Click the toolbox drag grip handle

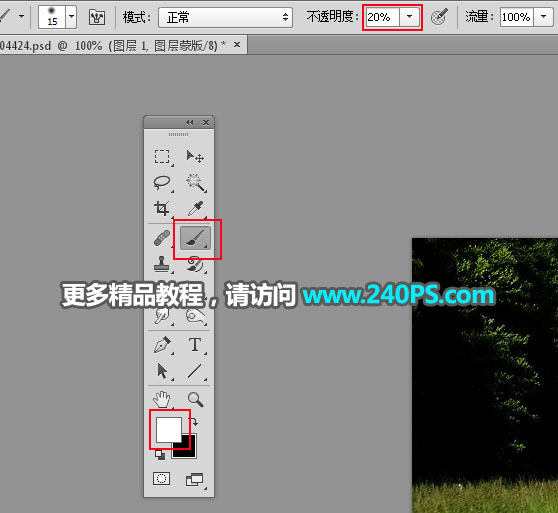[x=178, y=134]
